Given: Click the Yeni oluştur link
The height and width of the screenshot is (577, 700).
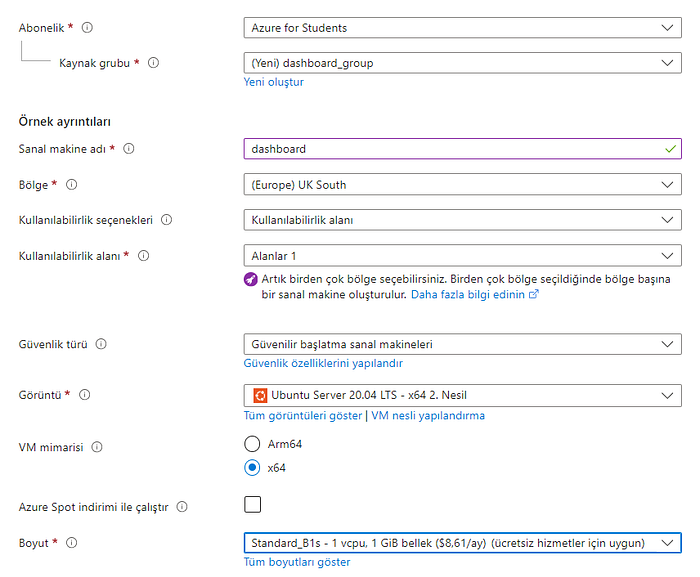Looking at the screenshot, I should (x=273, y=82).
